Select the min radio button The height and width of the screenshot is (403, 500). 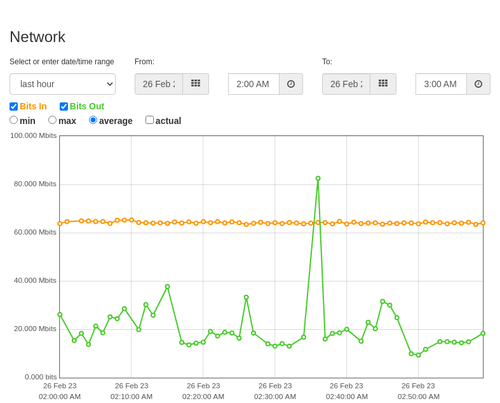[14, 120]
